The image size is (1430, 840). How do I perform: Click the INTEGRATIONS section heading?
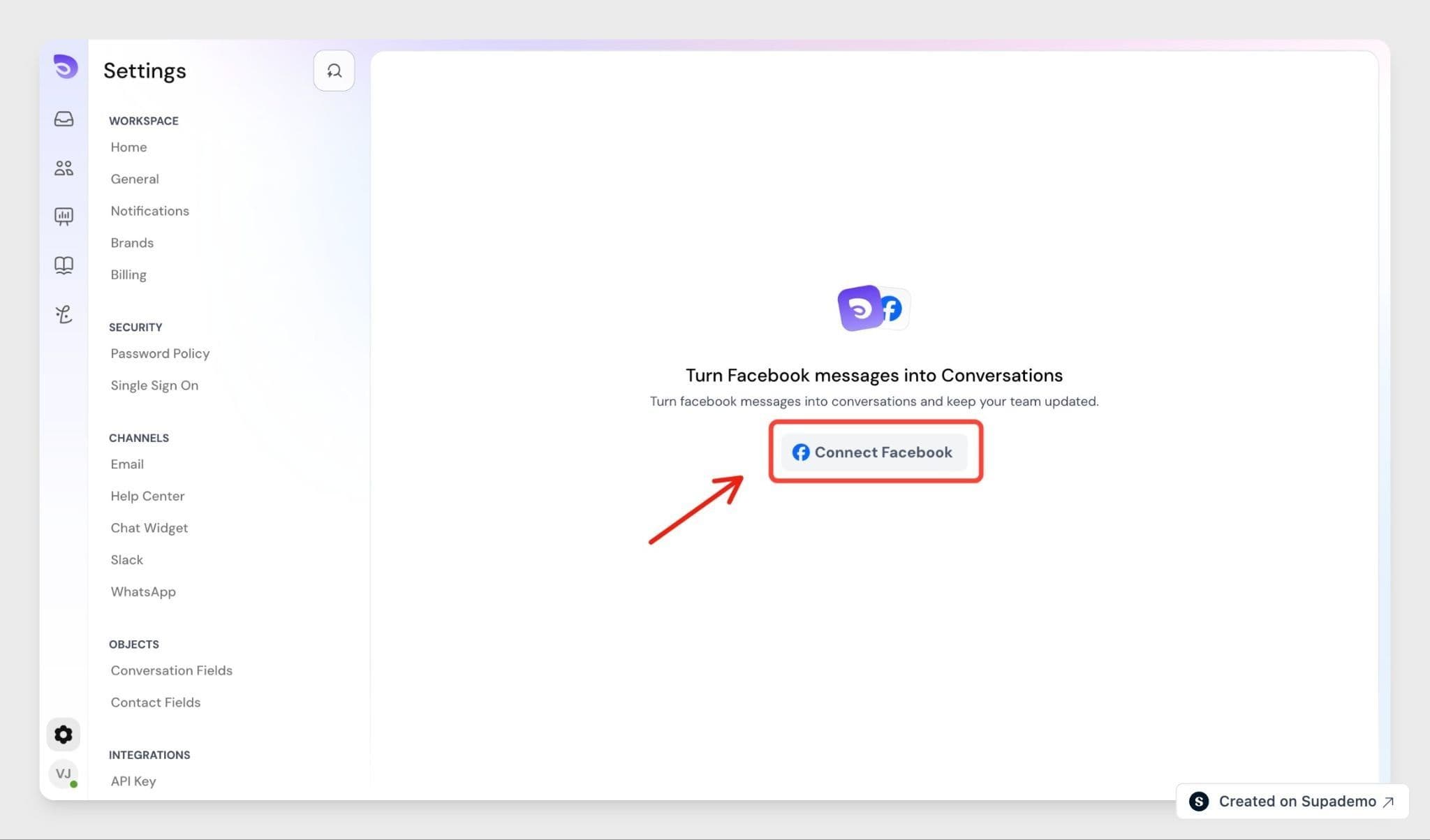pyautogui.click(x=149, y=755)
